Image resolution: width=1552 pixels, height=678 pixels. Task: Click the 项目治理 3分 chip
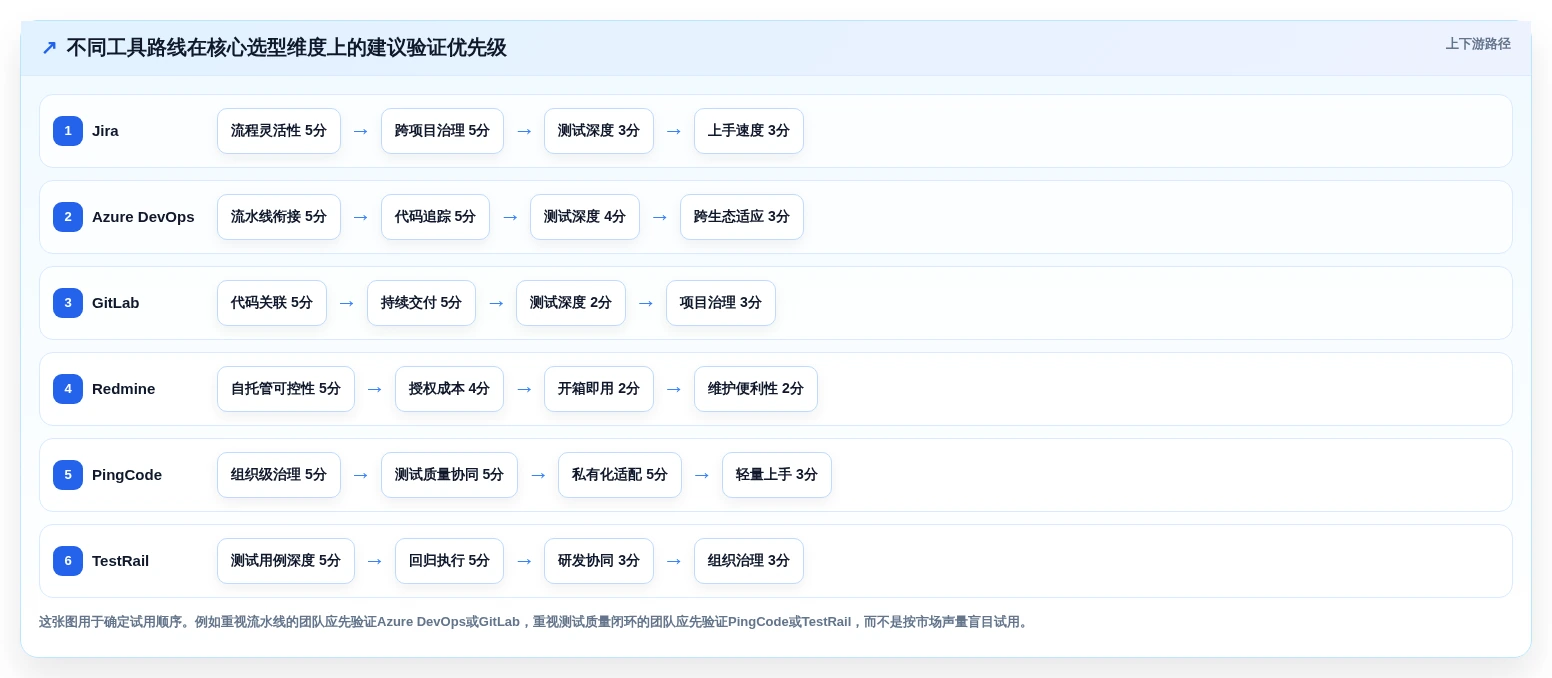tap(721, 303)
